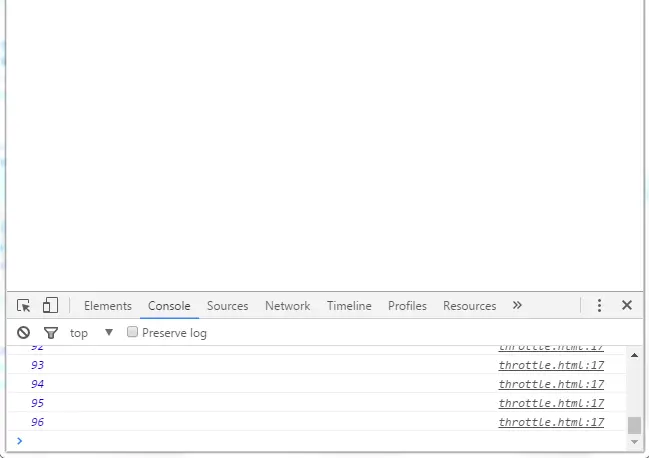The image size is (649, 458).
Task: Open the Resources tab
Action: click(x=469, y=306)
